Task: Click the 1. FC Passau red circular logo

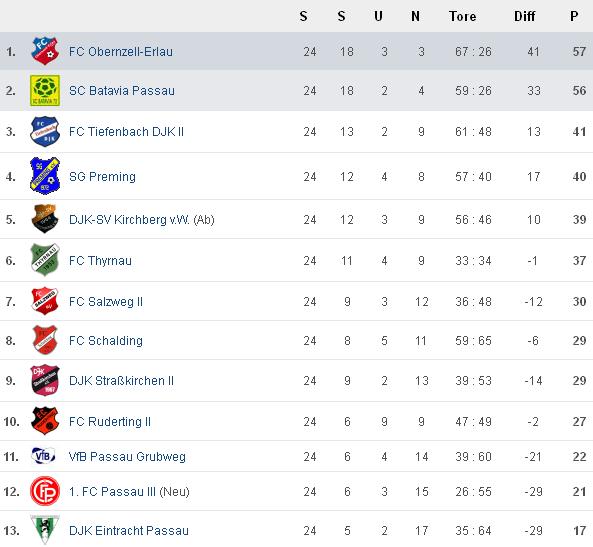Action: pos(45,491)
